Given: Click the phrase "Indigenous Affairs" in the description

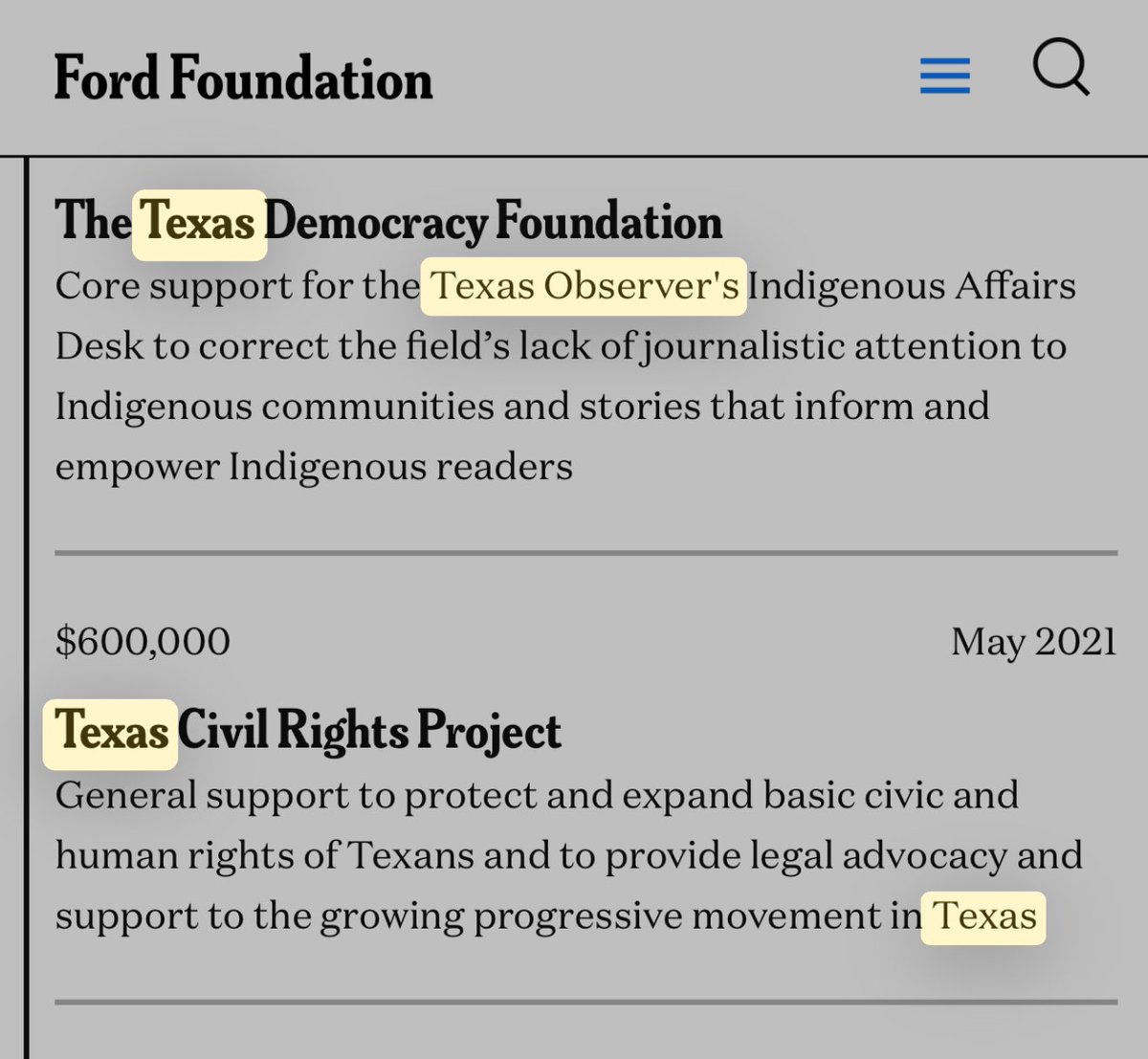Looking at the screenshot, I should (x=912, y=286).
